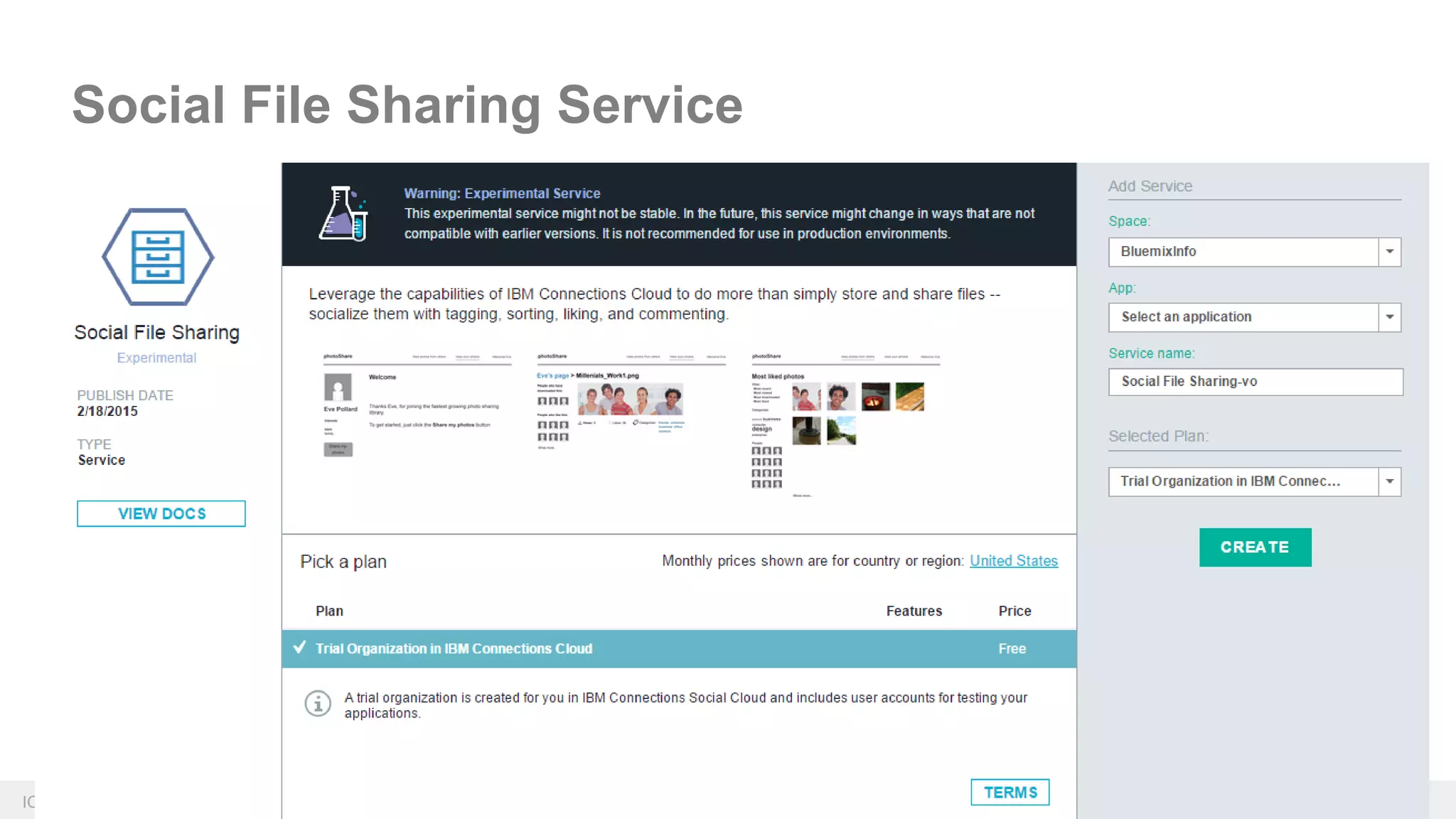Click the CREATE button
Viewport: 1456px width, 819px height.
[1255, 547]
